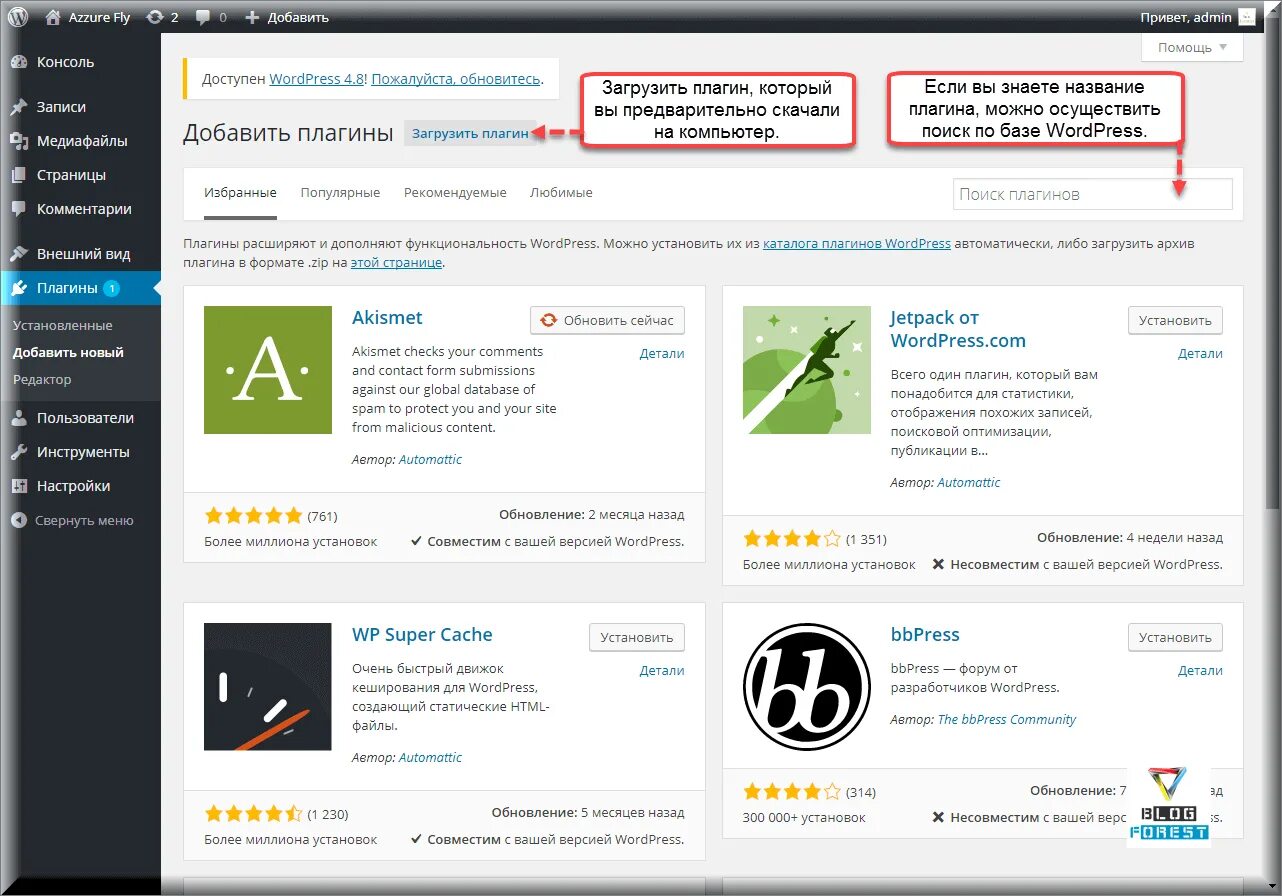Image resolution: width=1282 pixels, height=896 pixels.
Task: Expand the Помощь help dropdown
Action: (1192, 47)
